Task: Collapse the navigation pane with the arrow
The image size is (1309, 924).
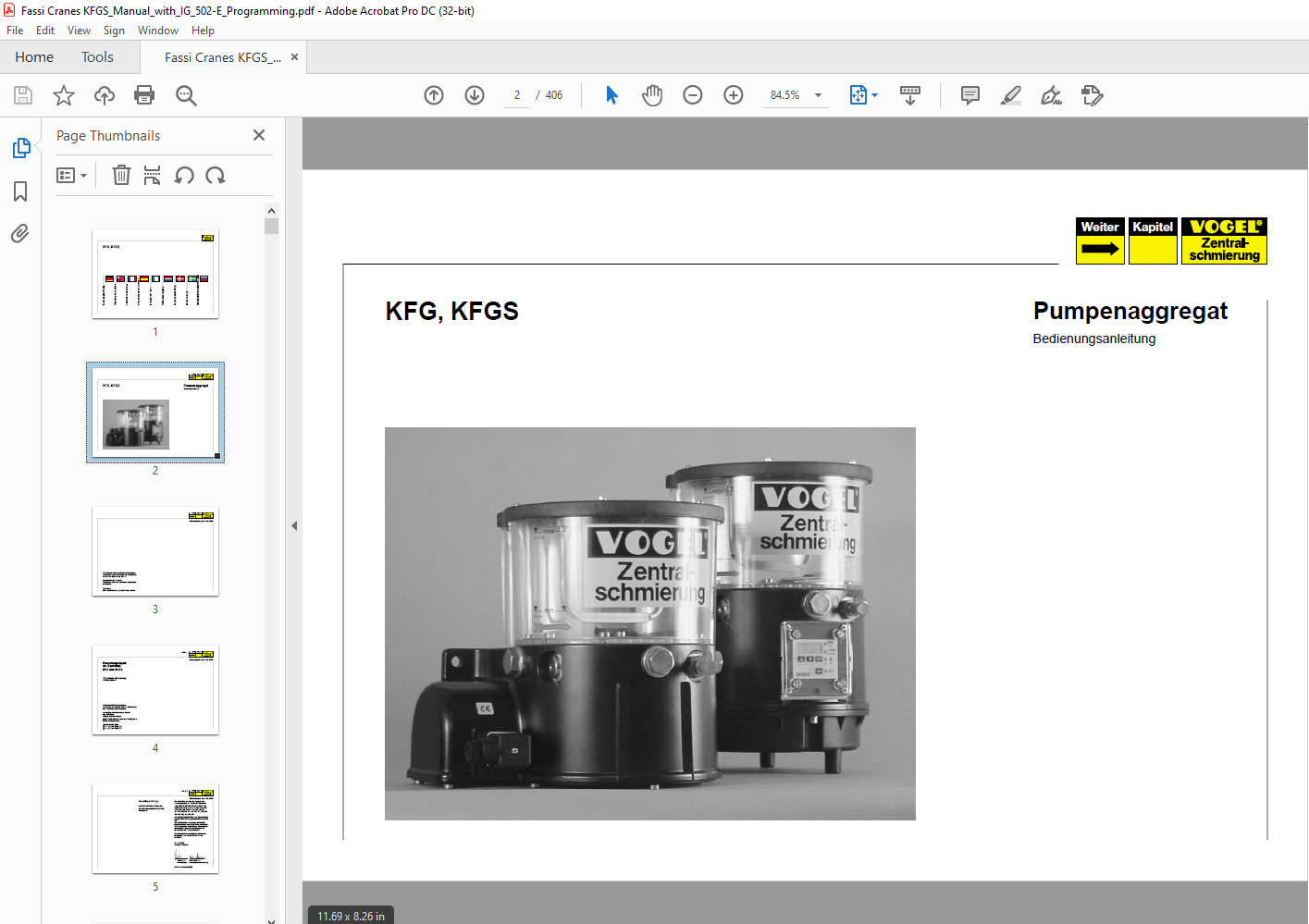Action: tap(294, 525)
